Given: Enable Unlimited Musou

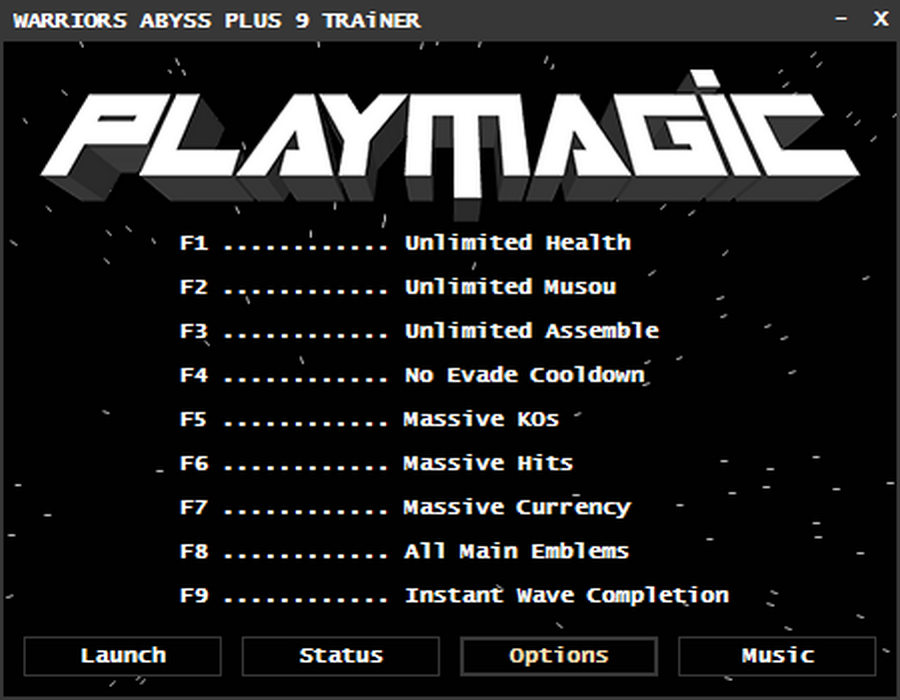Looking at the screenshot, I should pyautogui.click(x=512, y=287).
